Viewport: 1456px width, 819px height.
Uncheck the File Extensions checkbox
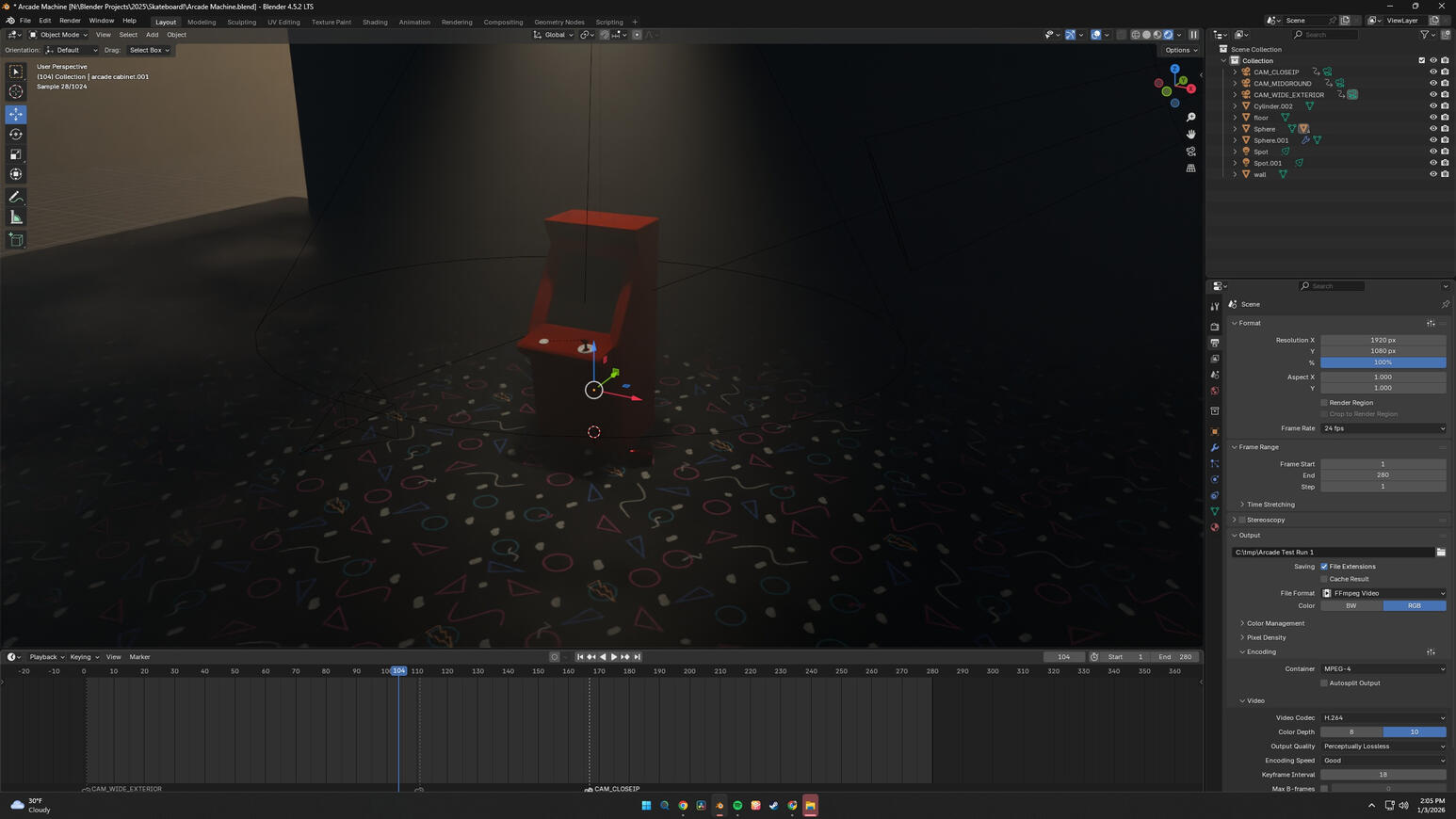tap(1324, 567)
